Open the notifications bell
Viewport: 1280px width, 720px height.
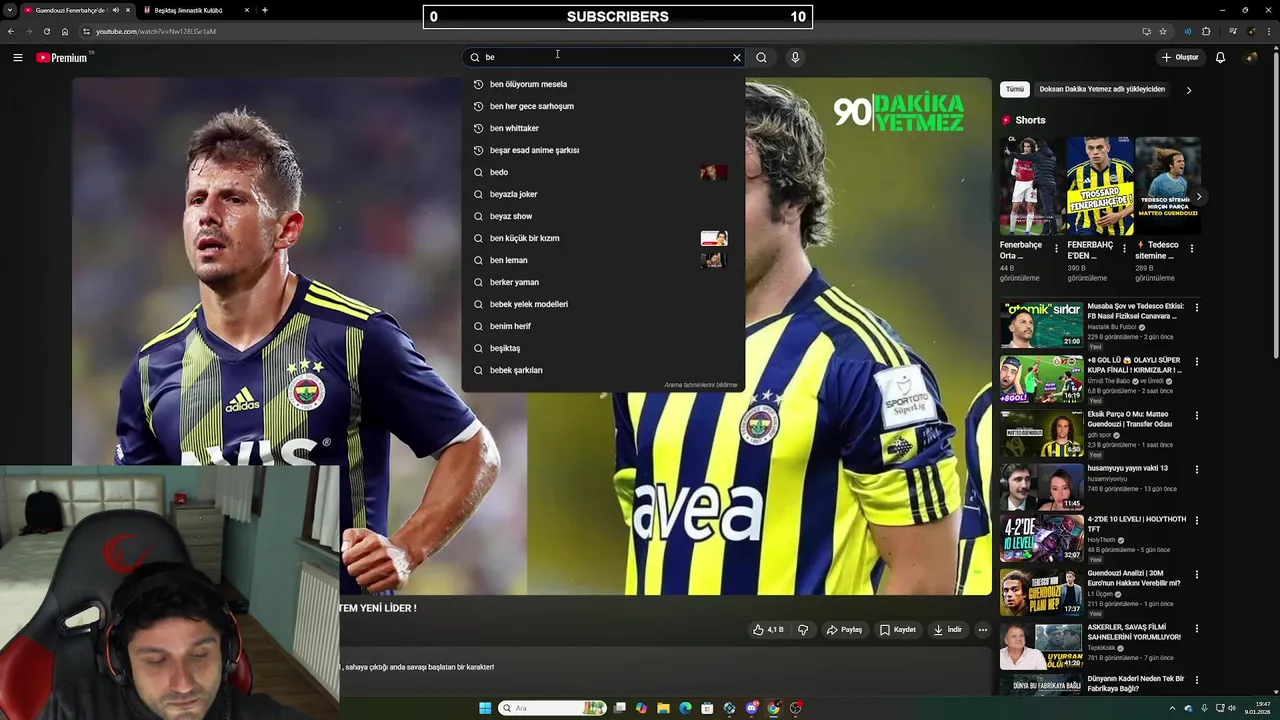[1220, 57]
